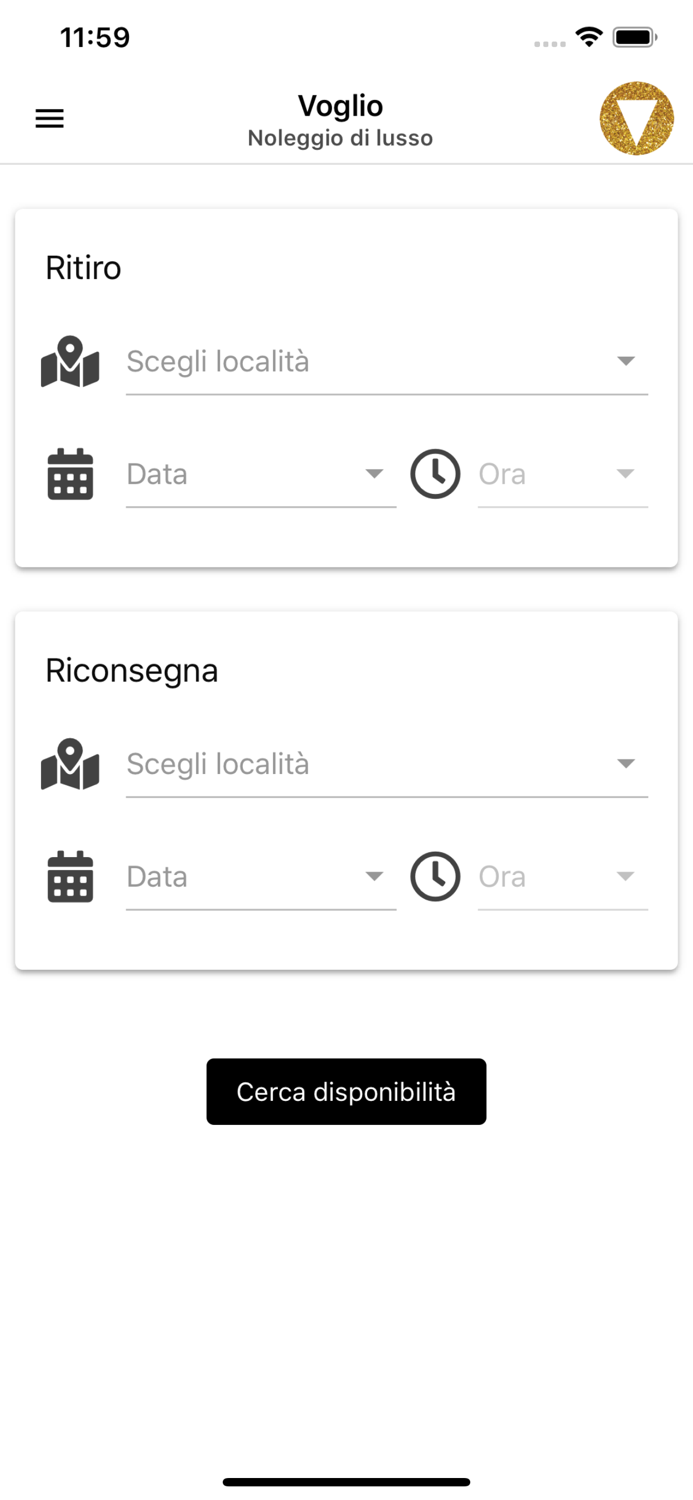The width and height of the screenshot is (693, 1500).
Task: Click the calendar icon in Riconsegna section
Action: click(x=70, y=877)
